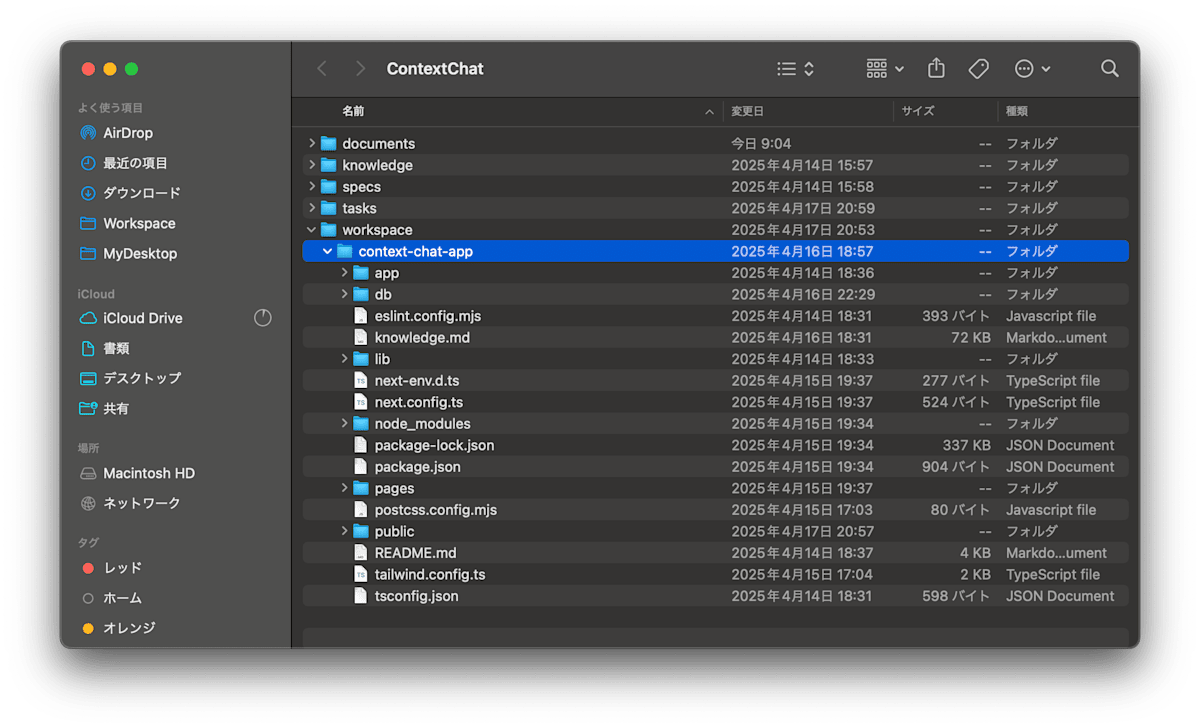Select the tasks folder name
The image size is (1200, 728).
click(359, 208)
